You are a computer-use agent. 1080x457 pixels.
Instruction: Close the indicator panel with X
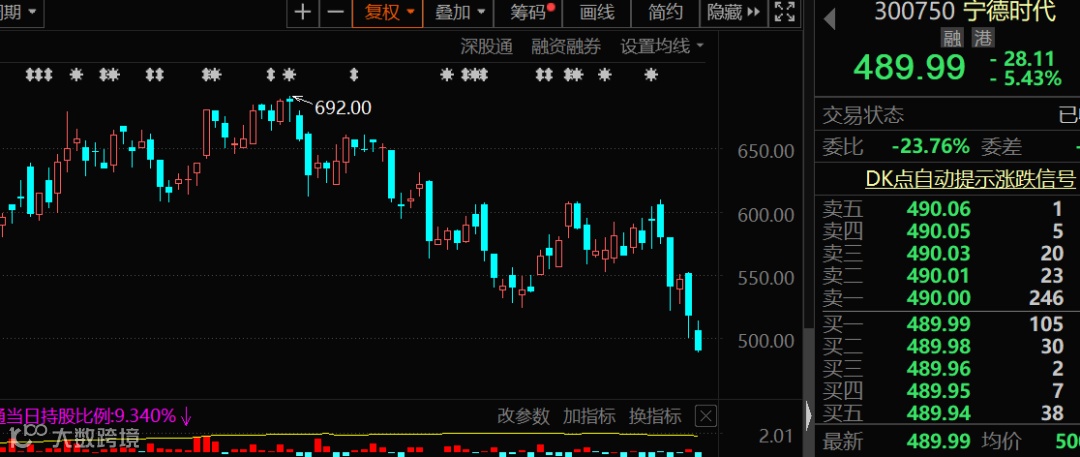[x=706, y=416]
